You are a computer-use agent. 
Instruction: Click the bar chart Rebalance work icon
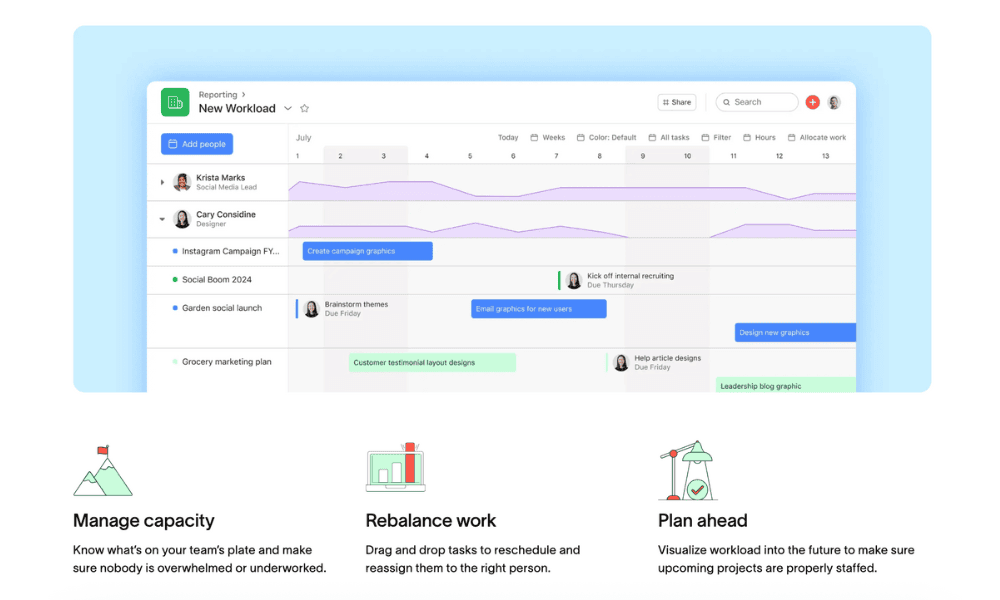(x=396, y=467)
